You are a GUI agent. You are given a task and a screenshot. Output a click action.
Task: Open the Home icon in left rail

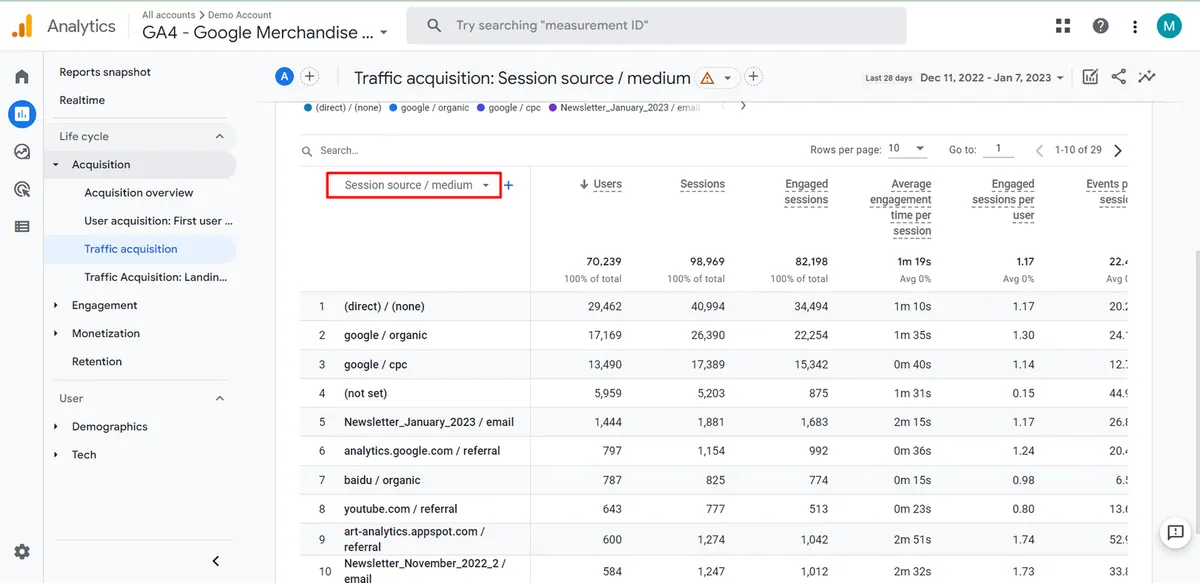[x=22, y=77]
